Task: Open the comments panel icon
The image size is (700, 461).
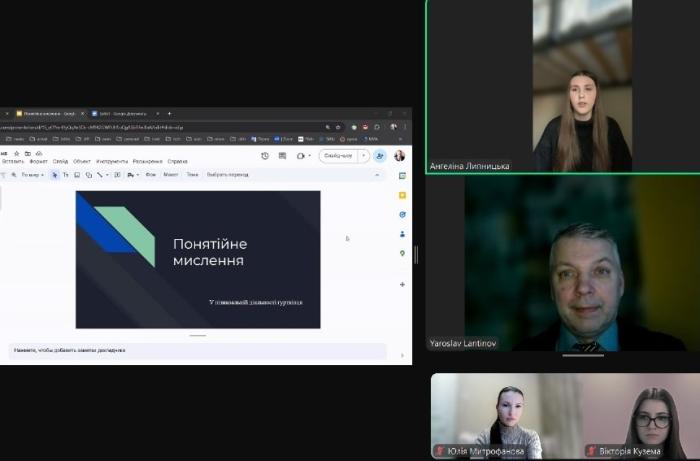Action: (x=282, y=156)
